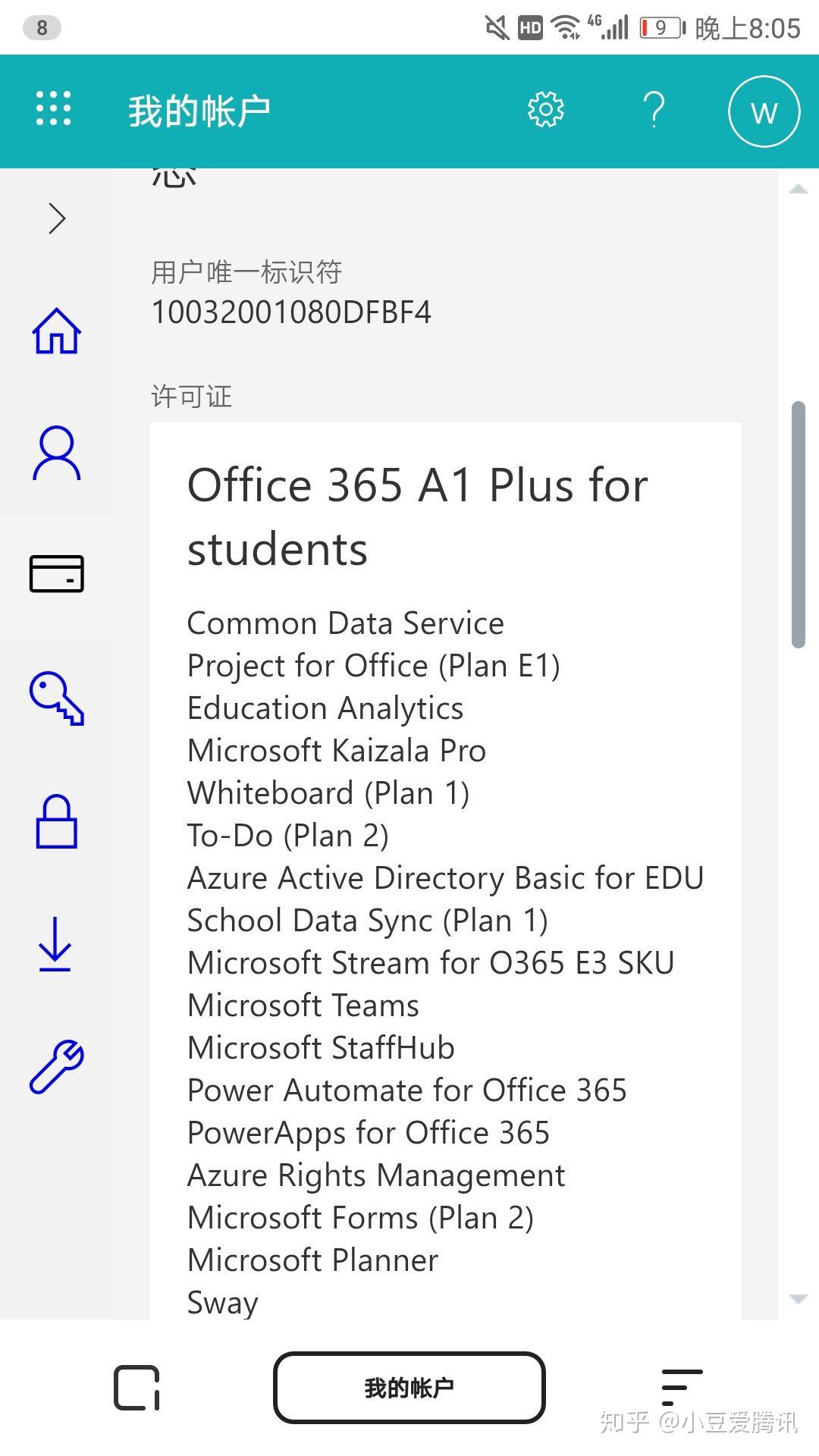819x1456 pixels.
Task: Tap the 我的帐户 address button
Action: click(x=409, y=1388)
